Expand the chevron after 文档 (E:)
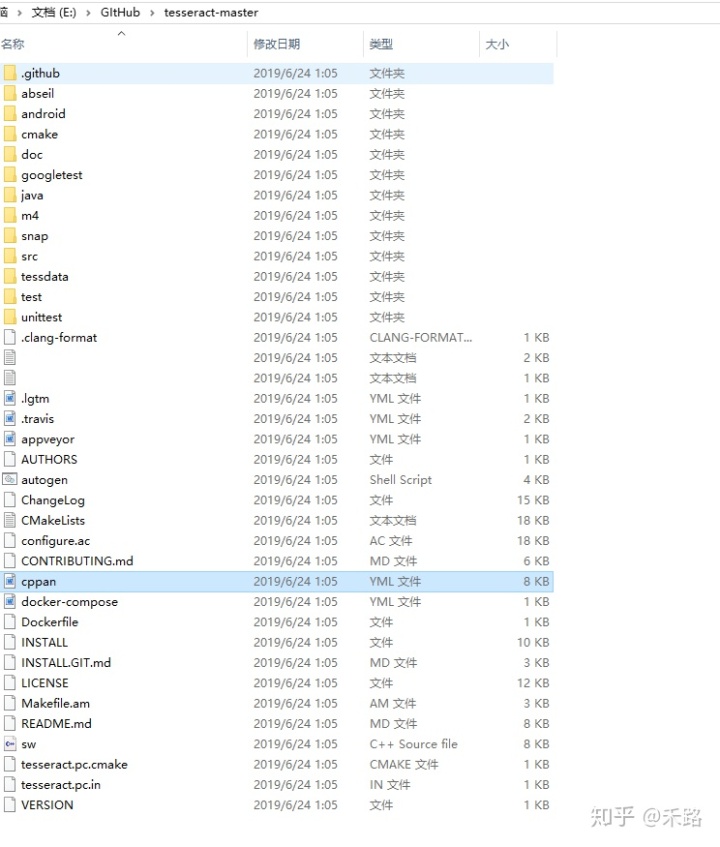This screenshot has height=847, width=720. point(88,13)
